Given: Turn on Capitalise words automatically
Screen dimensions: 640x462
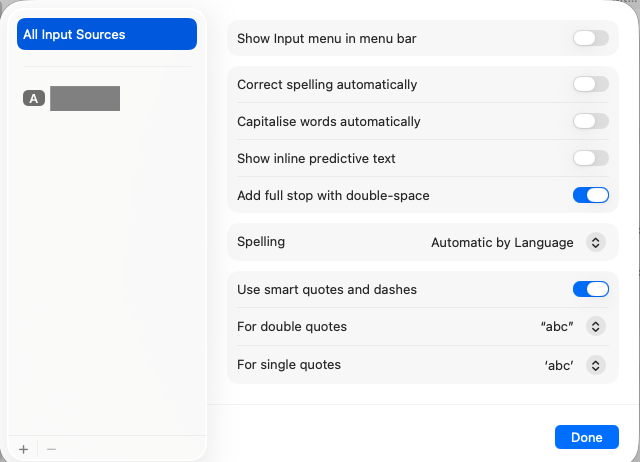Looking at the screenshot, I should pos(590,122).
